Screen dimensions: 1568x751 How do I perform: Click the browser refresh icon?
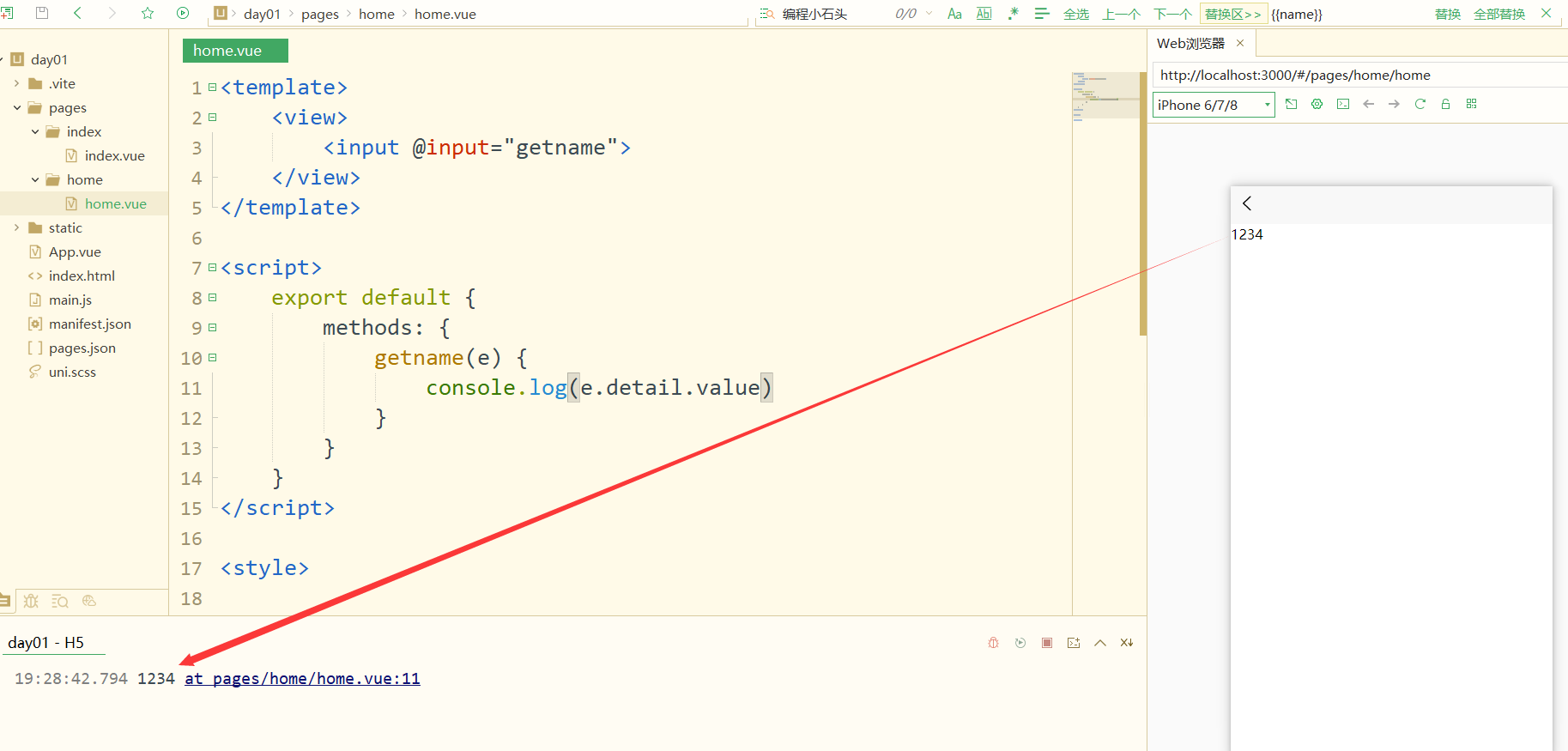[x=1420, y=104]
